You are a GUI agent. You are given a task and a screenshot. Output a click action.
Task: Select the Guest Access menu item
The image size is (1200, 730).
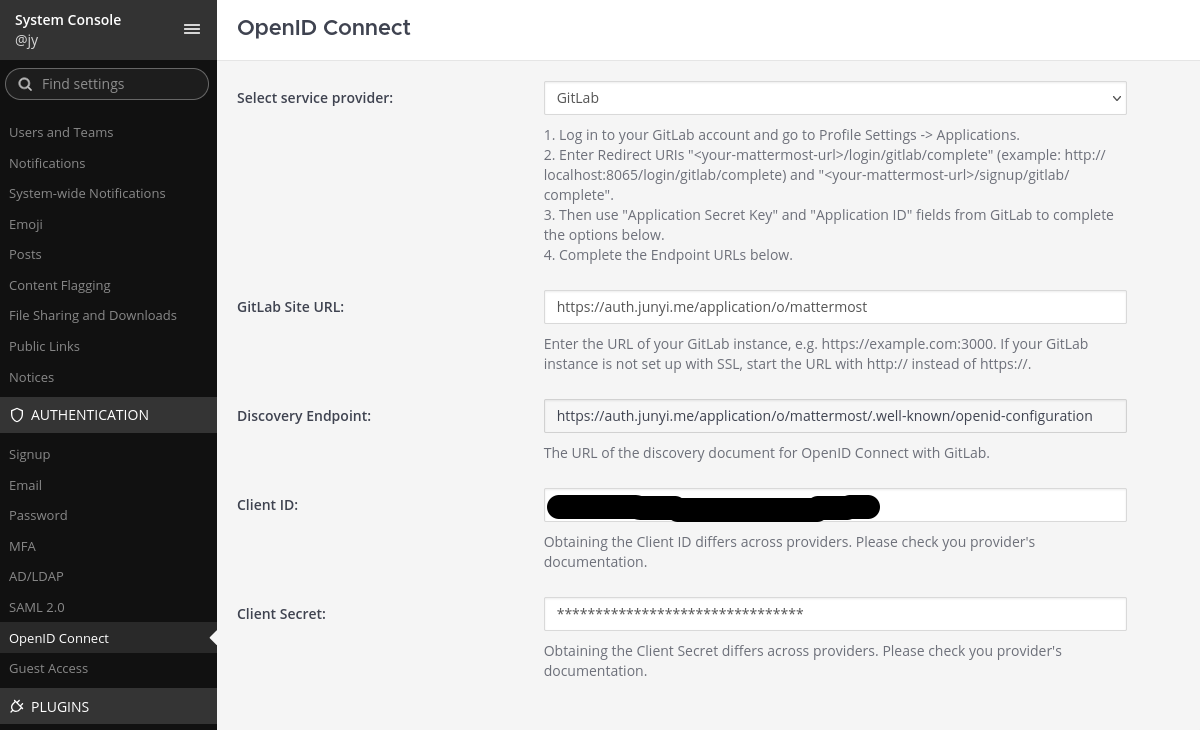pos(48,668)
